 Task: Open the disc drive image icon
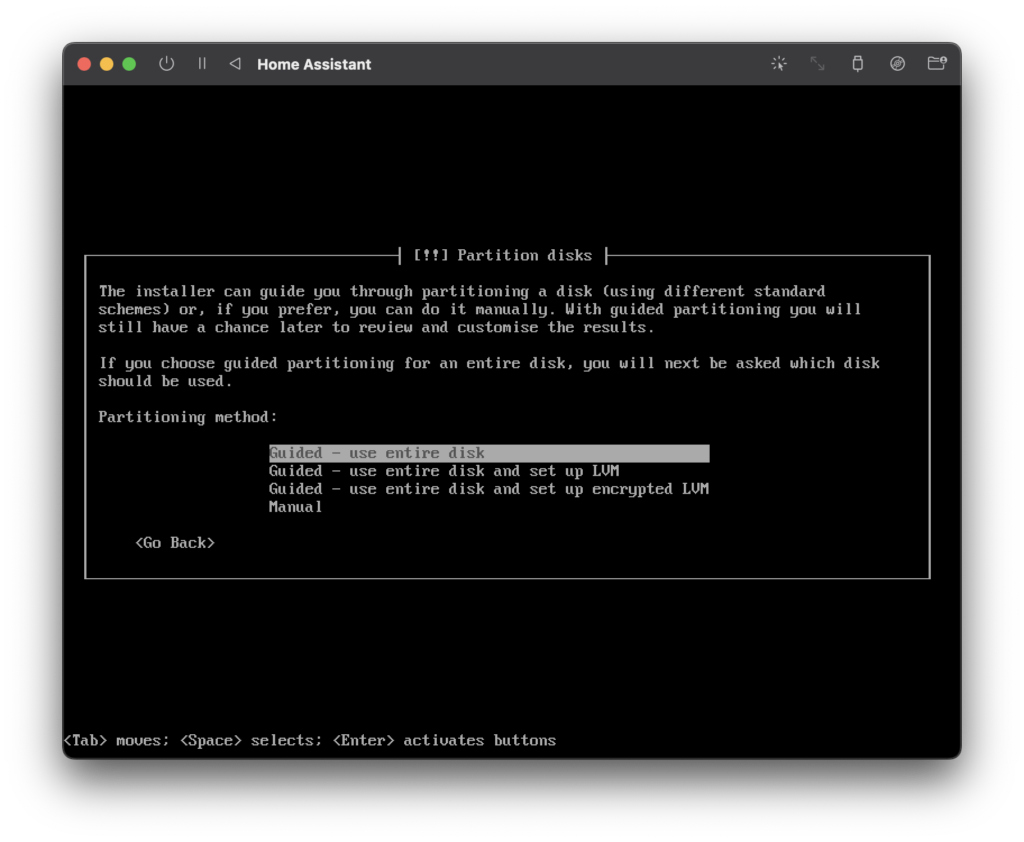[x=897, y=63]
